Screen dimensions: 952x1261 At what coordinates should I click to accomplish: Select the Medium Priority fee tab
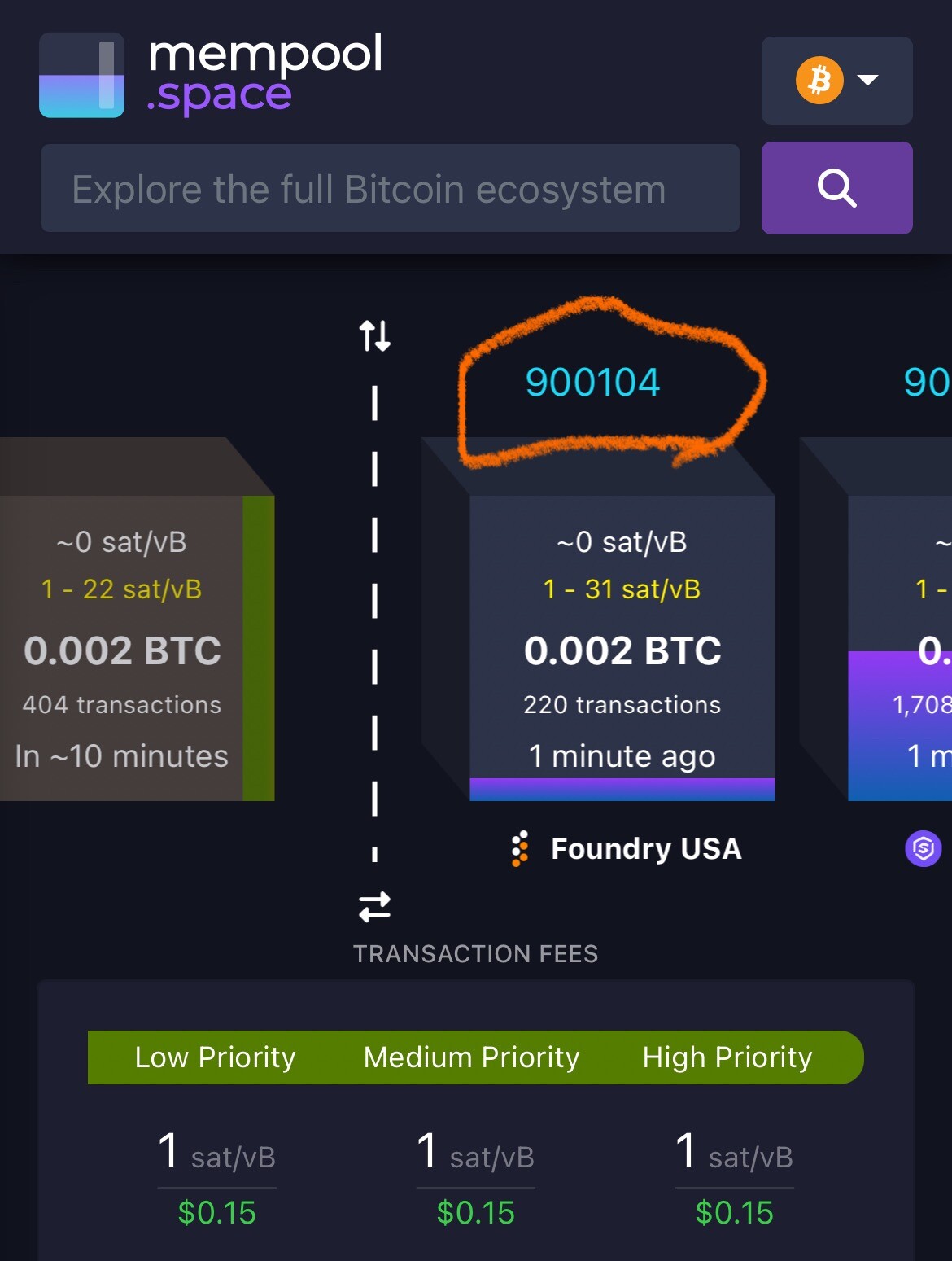(472, 1057)
